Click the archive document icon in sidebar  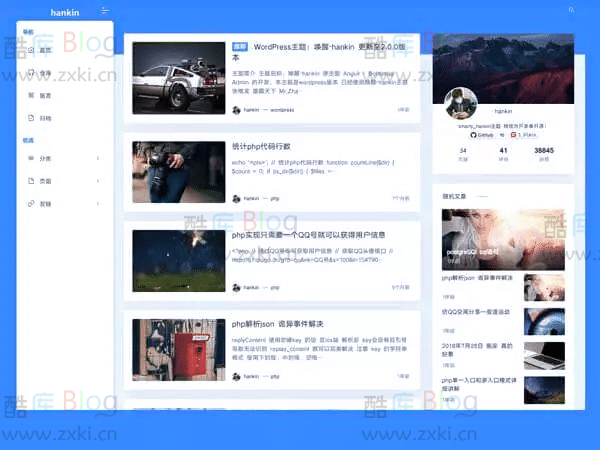pyautogui.click(x=31, y=118)
